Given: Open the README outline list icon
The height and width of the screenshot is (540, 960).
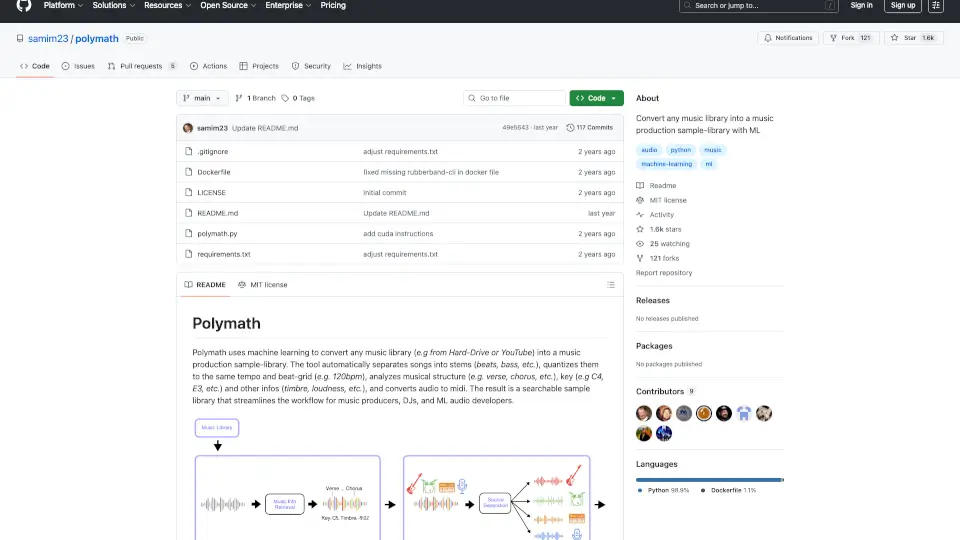Looking at the screenshot, I should click(610, 285).
